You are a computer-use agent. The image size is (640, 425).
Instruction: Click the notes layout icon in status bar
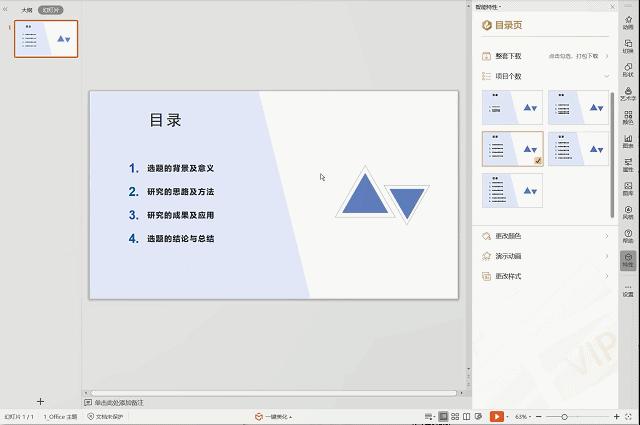[x=478, y=416]
